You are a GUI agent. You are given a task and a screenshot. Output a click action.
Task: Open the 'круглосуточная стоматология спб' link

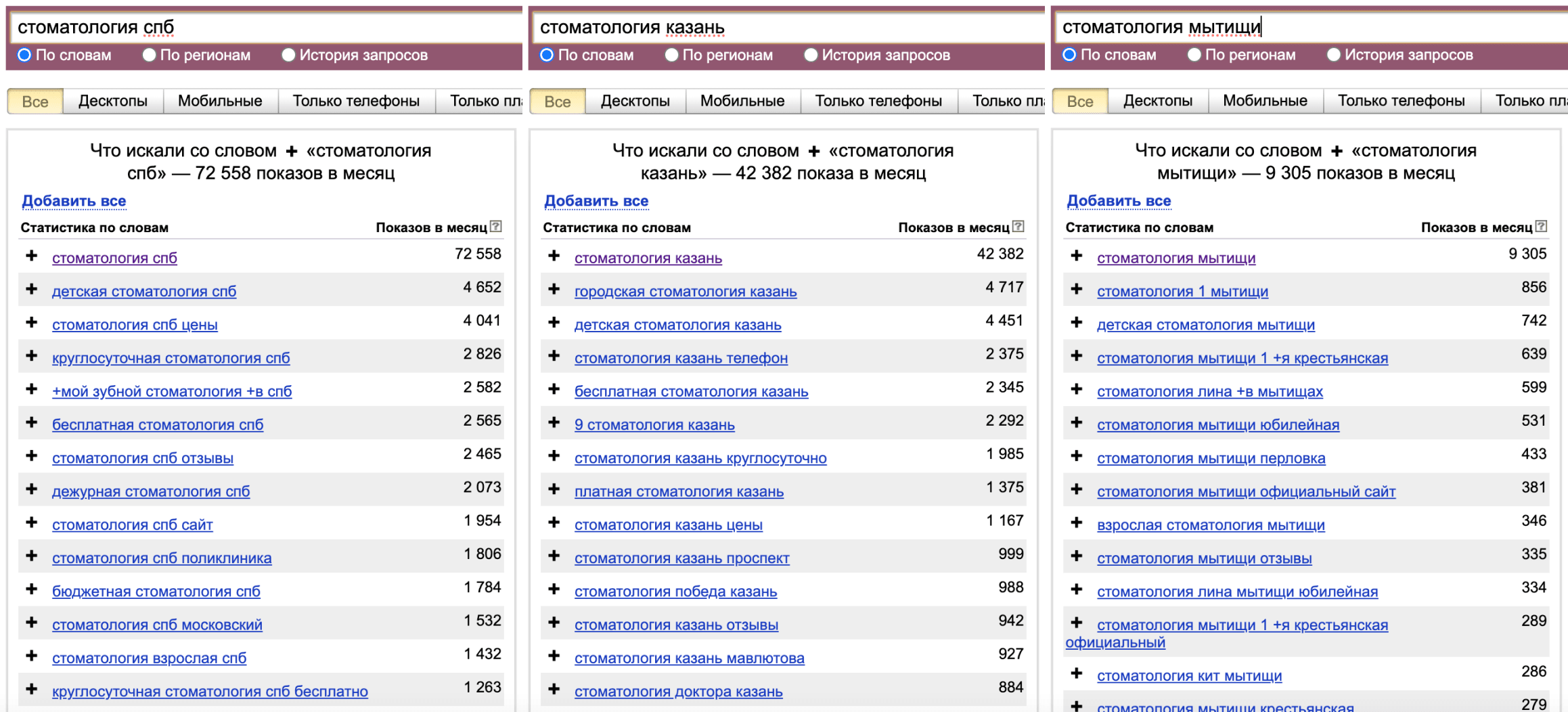(171, 358)
